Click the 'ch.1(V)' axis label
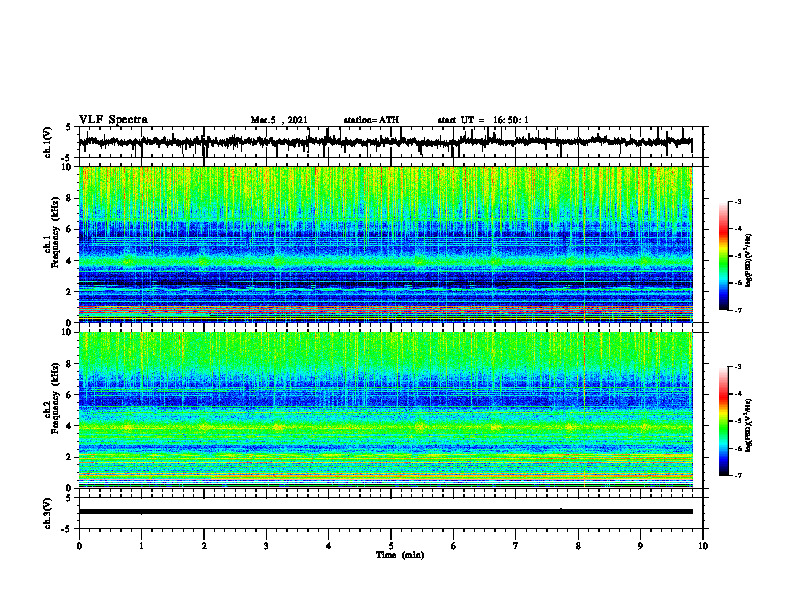This screenshot has width=792, height=612. [47, 142]
